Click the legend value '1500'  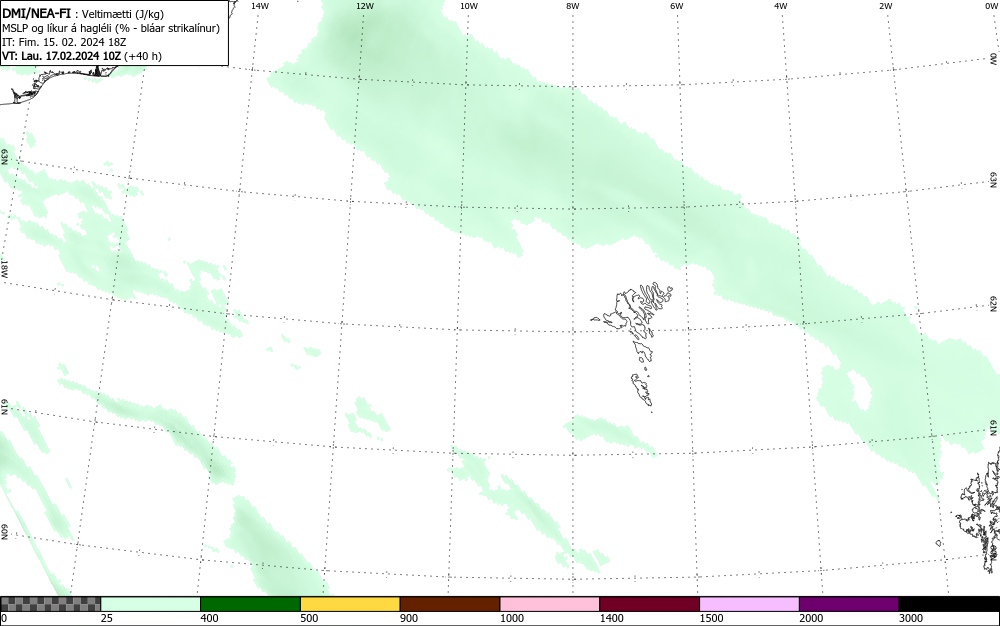click(712, 618)
